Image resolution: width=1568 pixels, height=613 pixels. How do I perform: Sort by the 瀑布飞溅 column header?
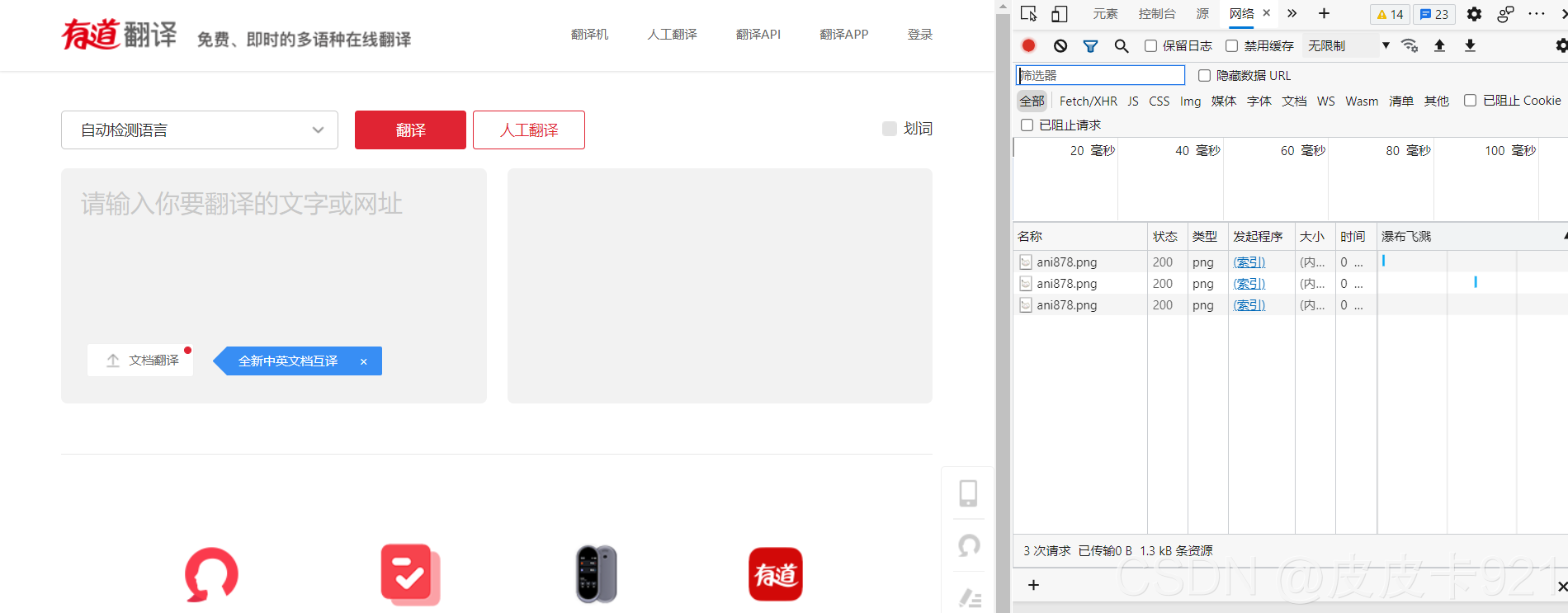click(x=1472, y=237)
